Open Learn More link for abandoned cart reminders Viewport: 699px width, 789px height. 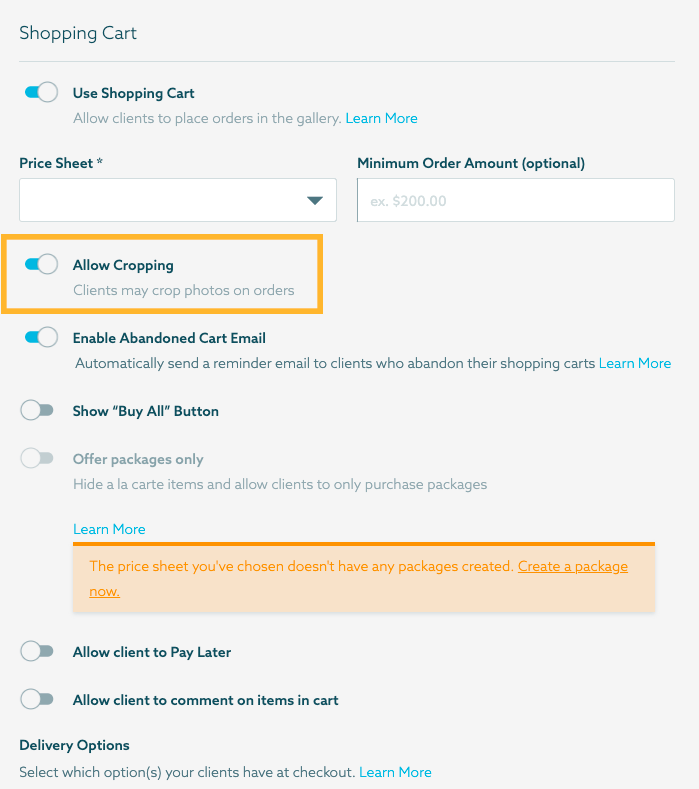coord(634,363)
